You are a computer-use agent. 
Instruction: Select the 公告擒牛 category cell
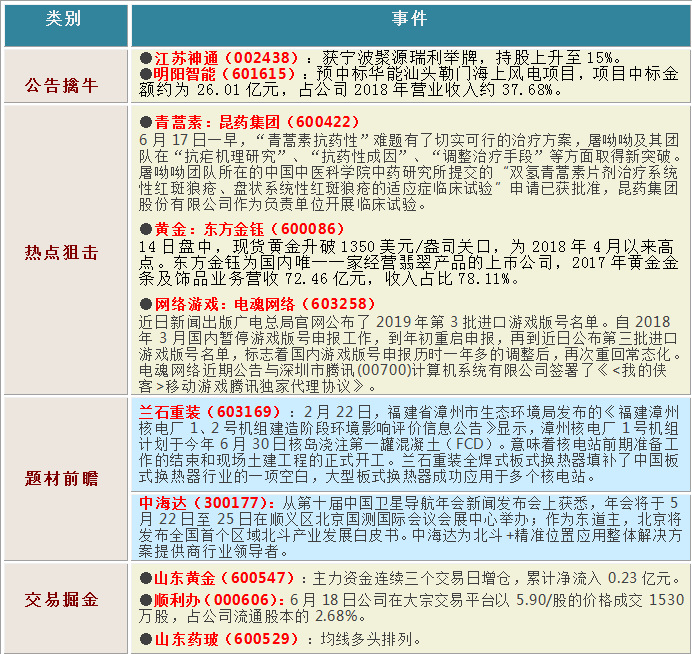(66, 76)
